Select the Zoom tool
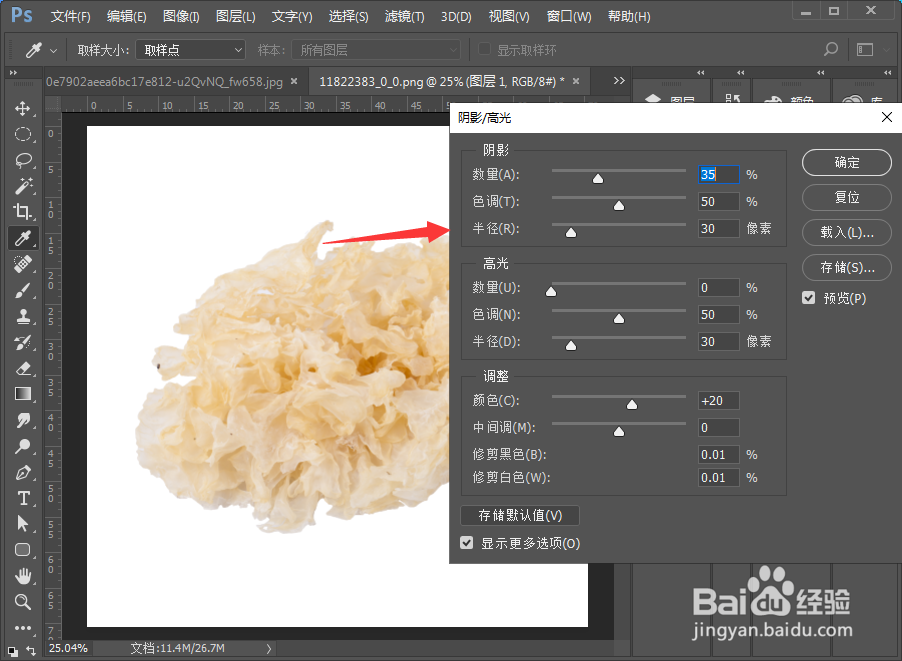Image resolution: width=902 pixels, height=661 pixels. coord(23,602)
